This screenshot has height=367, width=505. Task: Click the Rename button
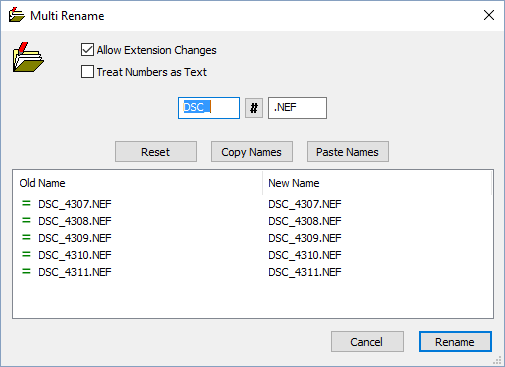(455, 342)
